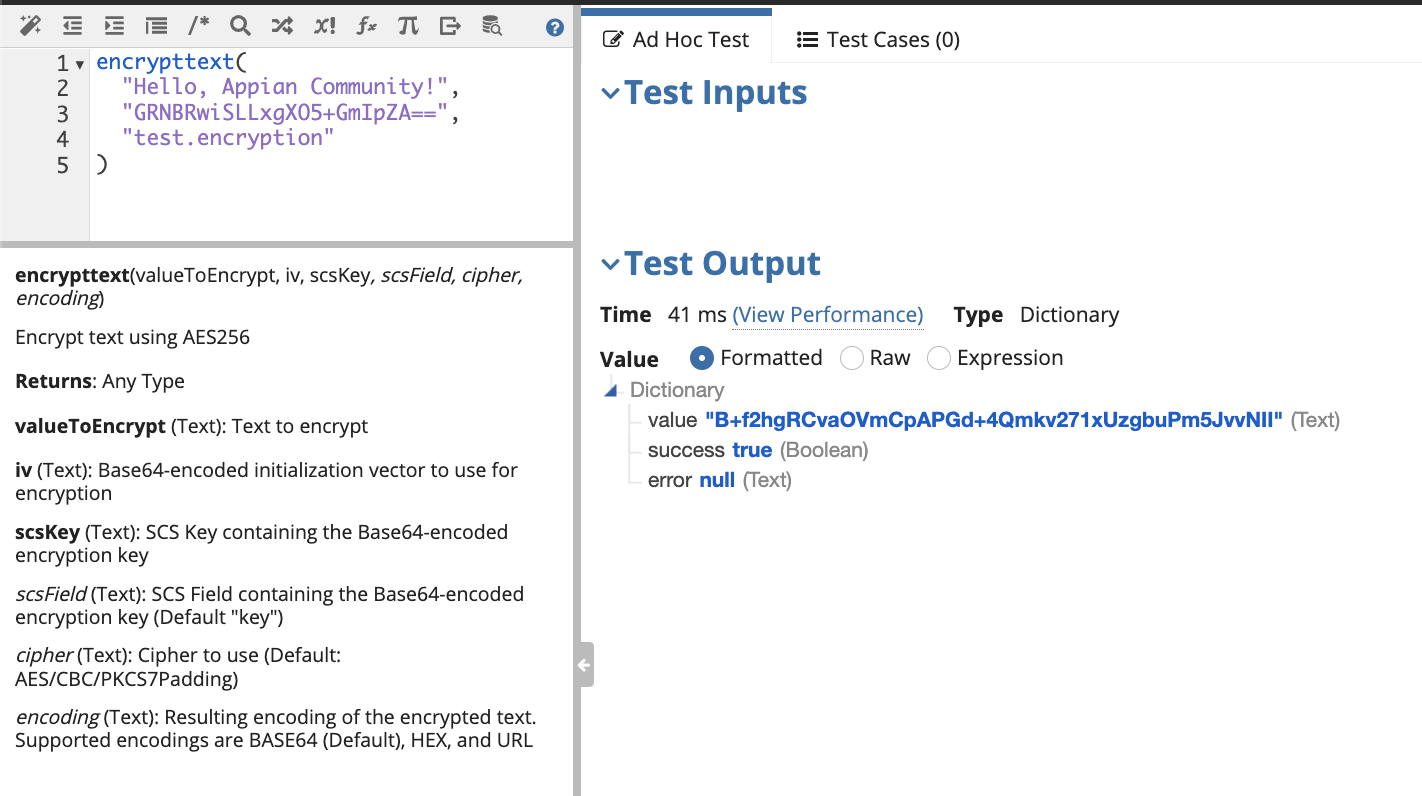Viewport: 1422px width, 796px height.
Task: Click the shuffle arrows toolbar icon
Action: (282, 26)
